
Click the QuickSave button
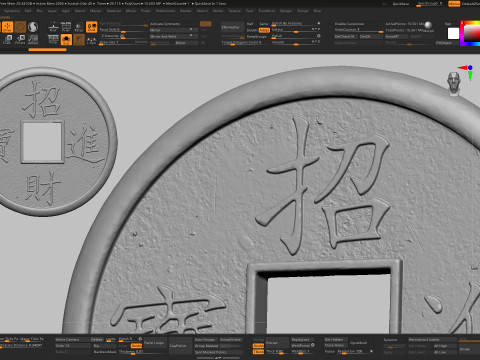click(x=401, y=4)
